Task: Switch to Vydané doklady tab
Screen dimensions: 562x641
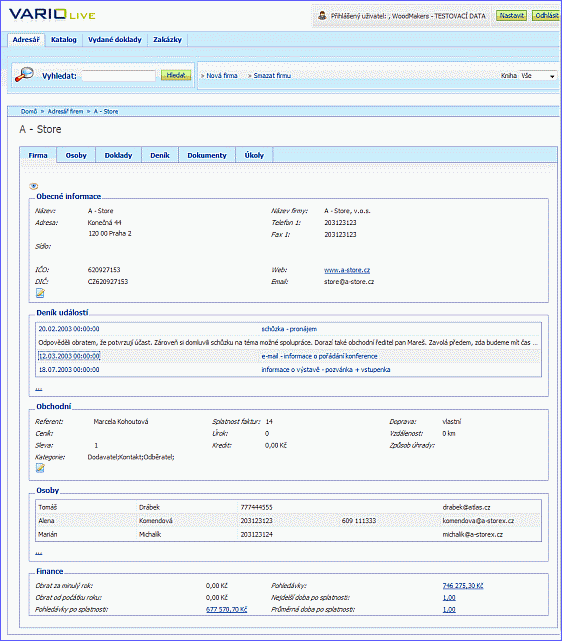Action: click(x=115, y=40)
